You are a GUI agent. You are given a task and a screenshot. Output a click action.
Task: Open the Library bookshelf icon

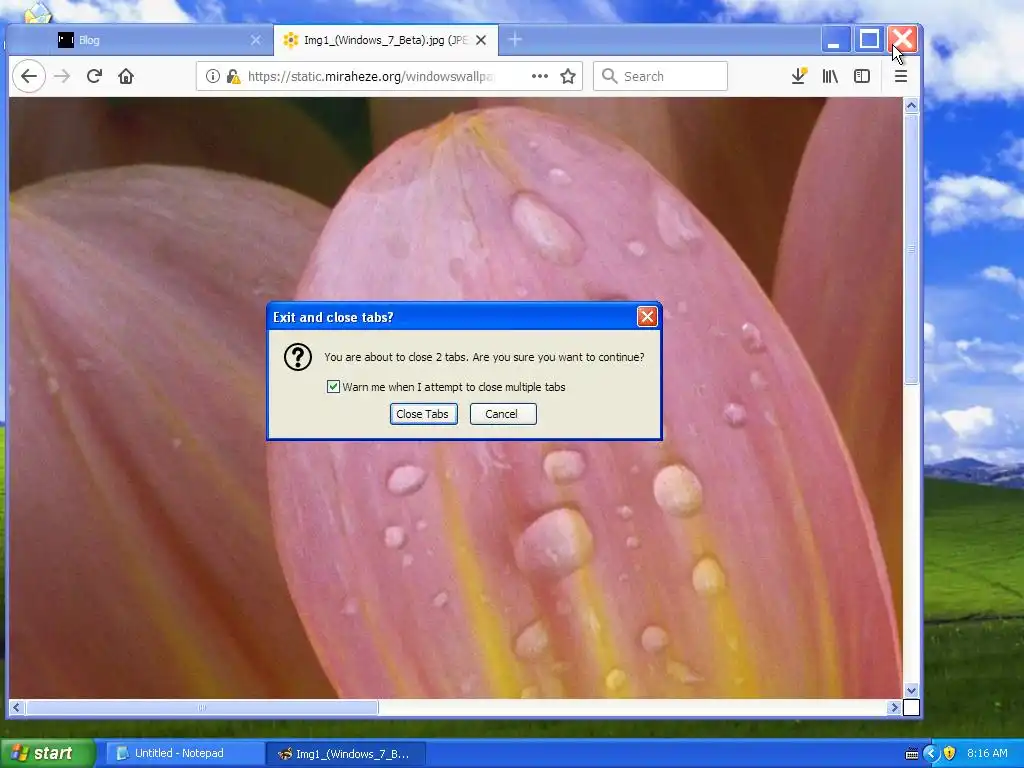tap(830, 76)
